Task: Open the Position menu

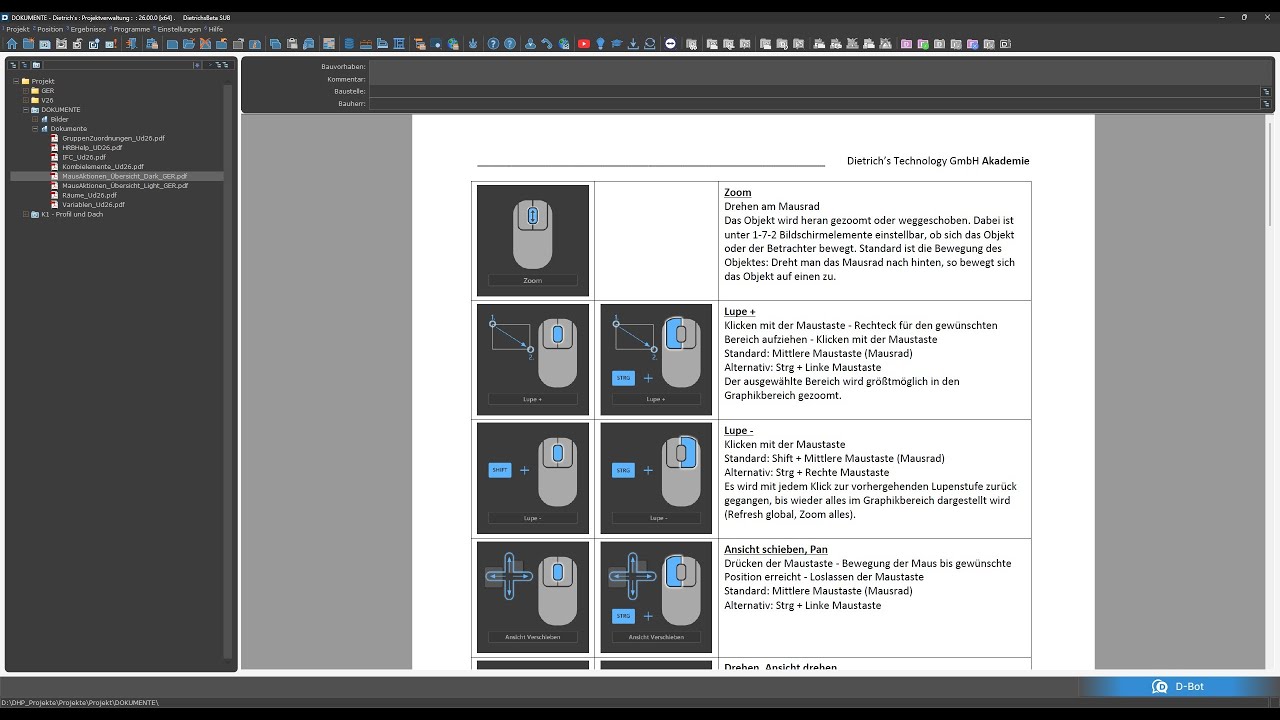Action: pos(50,29)
